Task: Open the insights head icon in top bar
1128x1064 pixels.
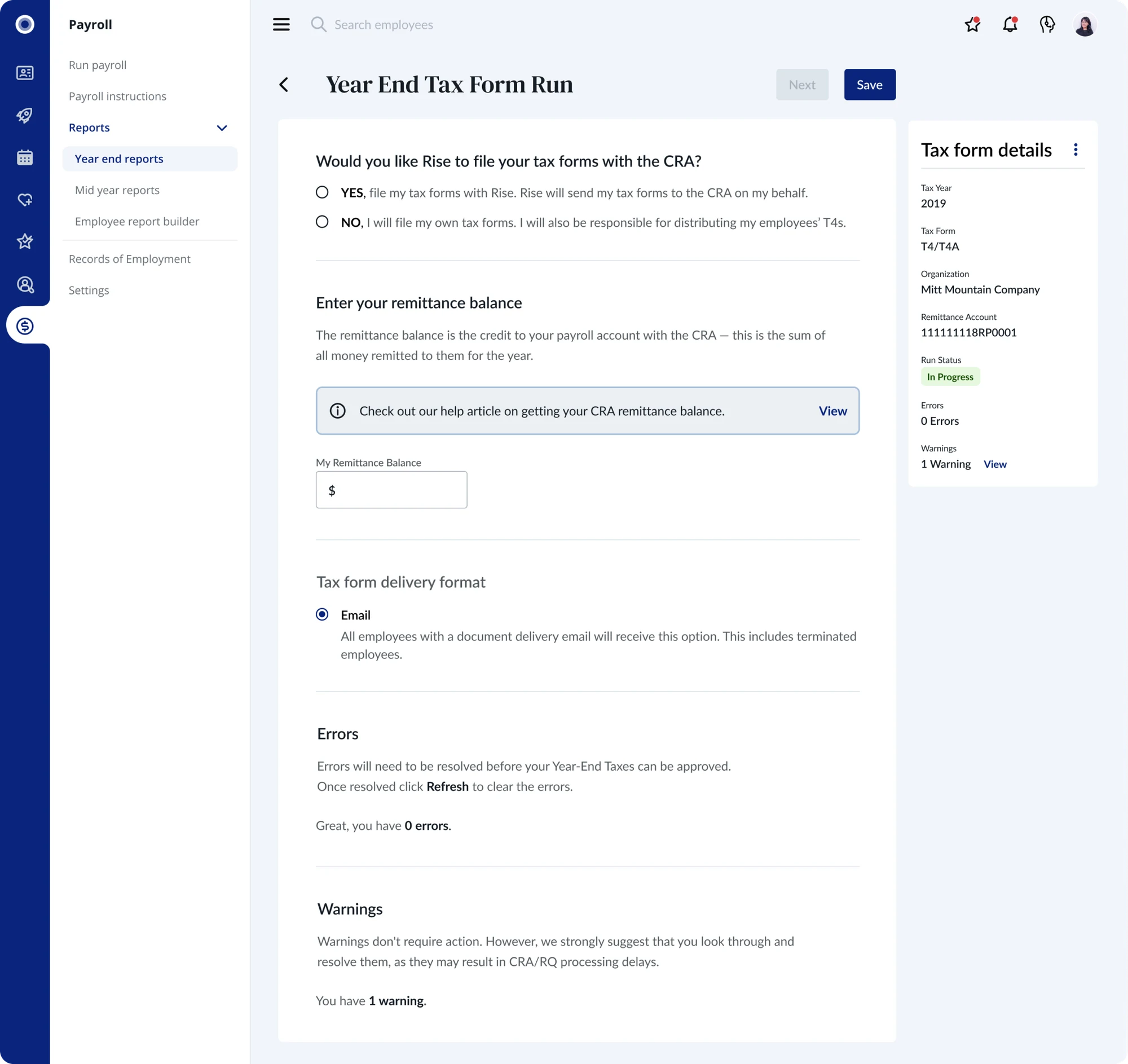Action: pos(1047,24)
